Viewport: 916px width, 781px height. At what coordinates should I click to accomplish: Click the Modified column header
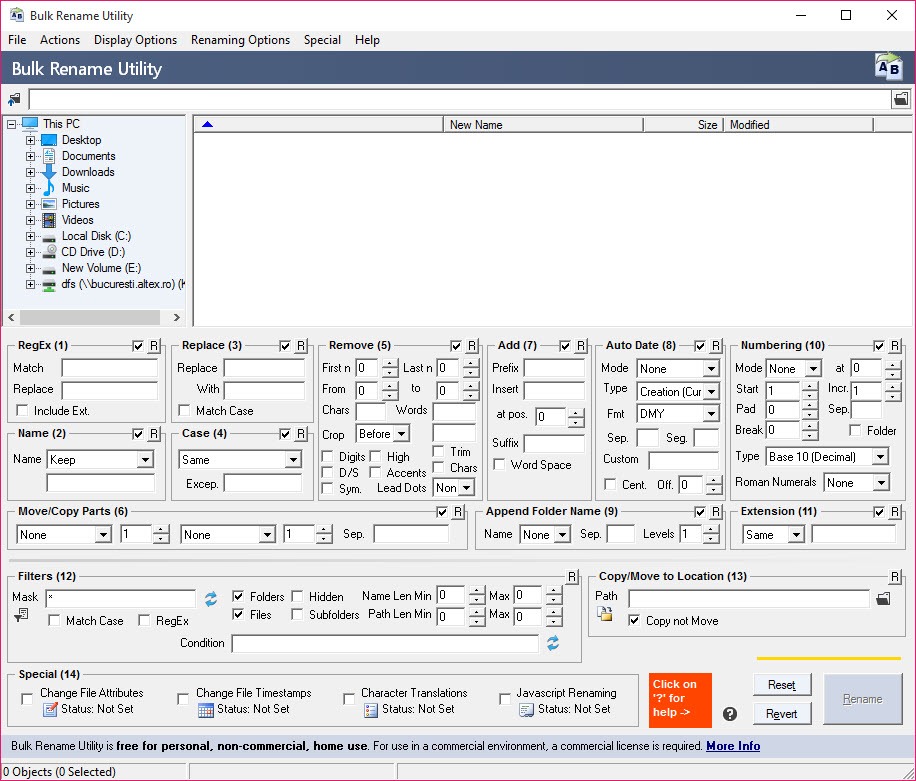798,124
